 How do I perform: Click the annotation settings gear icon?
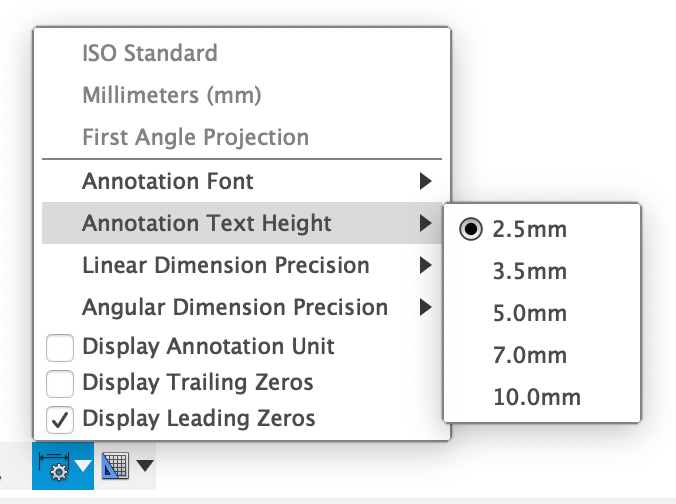(54, 466)
